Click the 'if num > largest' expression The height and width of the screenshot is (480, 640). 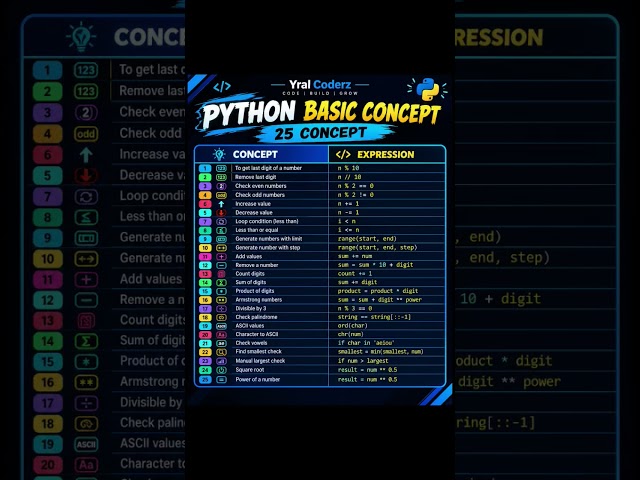(x=363, y=361)
